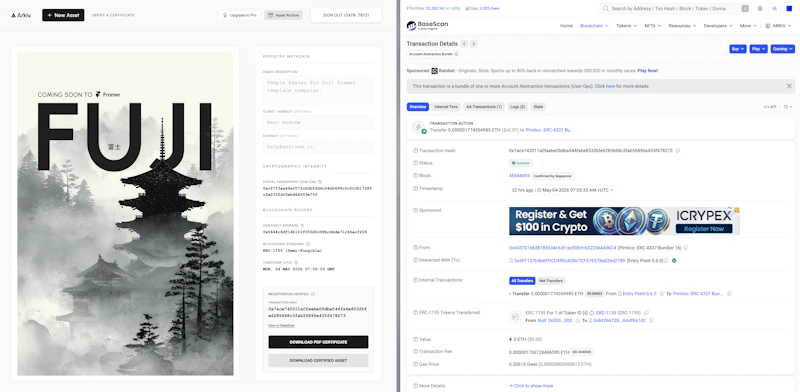Image resolution: width=800 pixels, height=392 pixels.
Task: Click the help icon beside Transaction Fee
Action: click(x=415, y=351)
